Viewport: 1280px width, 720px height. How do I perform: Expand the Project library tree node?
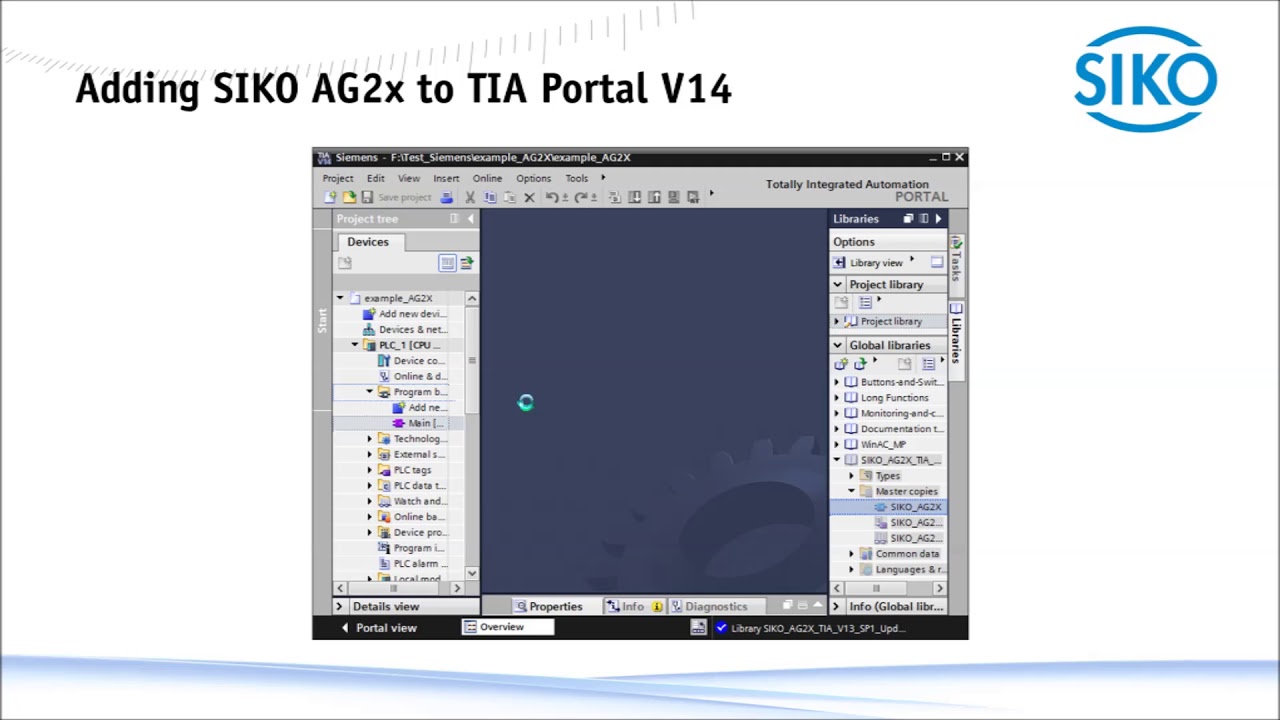[x=837, y=322]
